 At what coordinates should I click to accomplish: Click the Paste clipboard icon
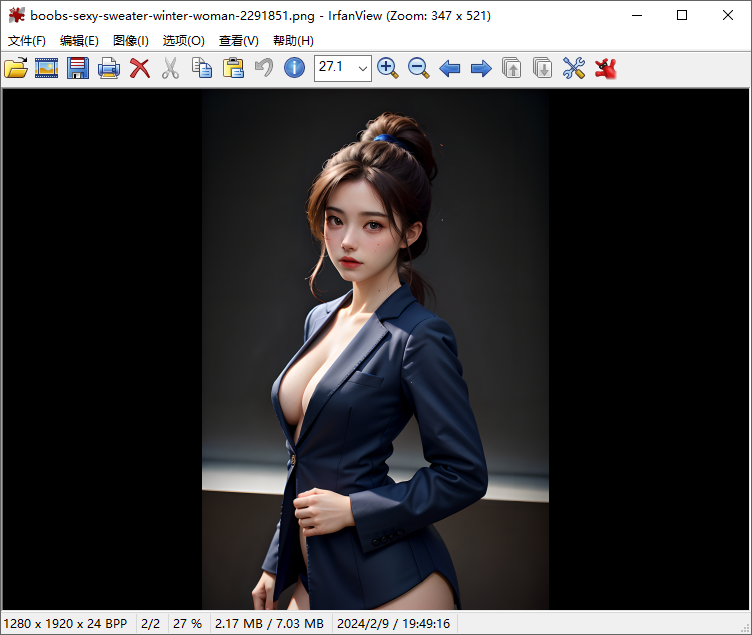click(x=233, y=68)
